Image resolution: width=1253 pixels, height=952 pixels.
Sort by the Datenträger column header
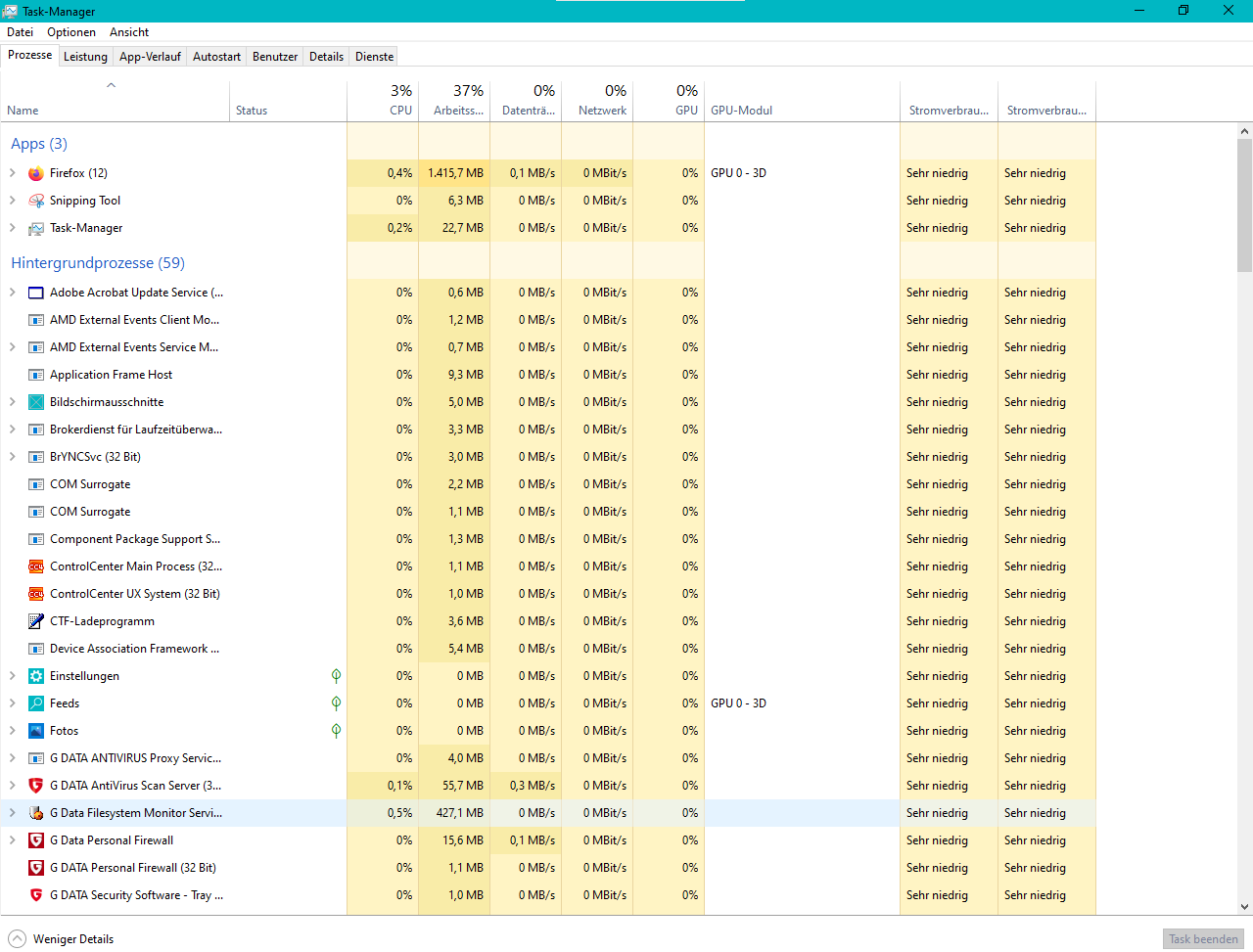526,101
